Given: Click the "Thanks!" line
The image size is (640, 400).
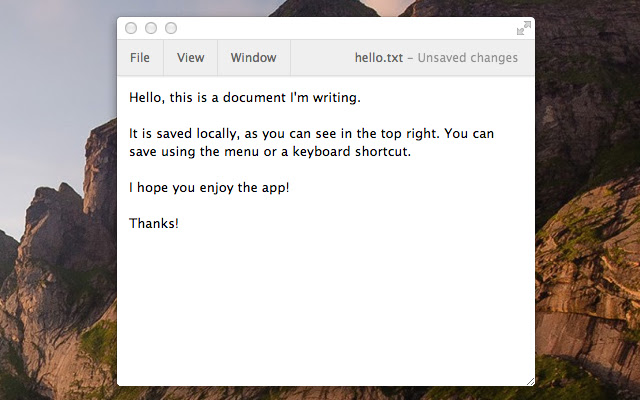Looking at the screenshot, I should click(154, 223).
